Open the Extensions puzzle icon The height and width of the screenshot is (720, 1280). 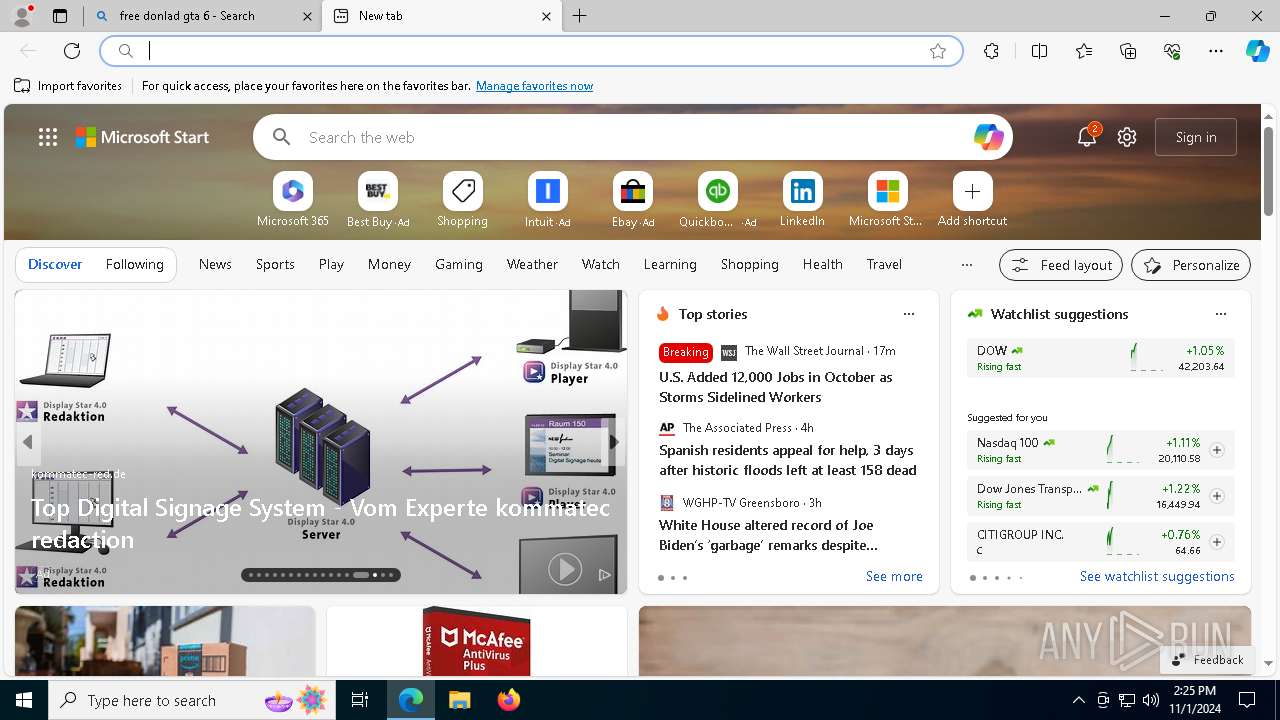991,51
